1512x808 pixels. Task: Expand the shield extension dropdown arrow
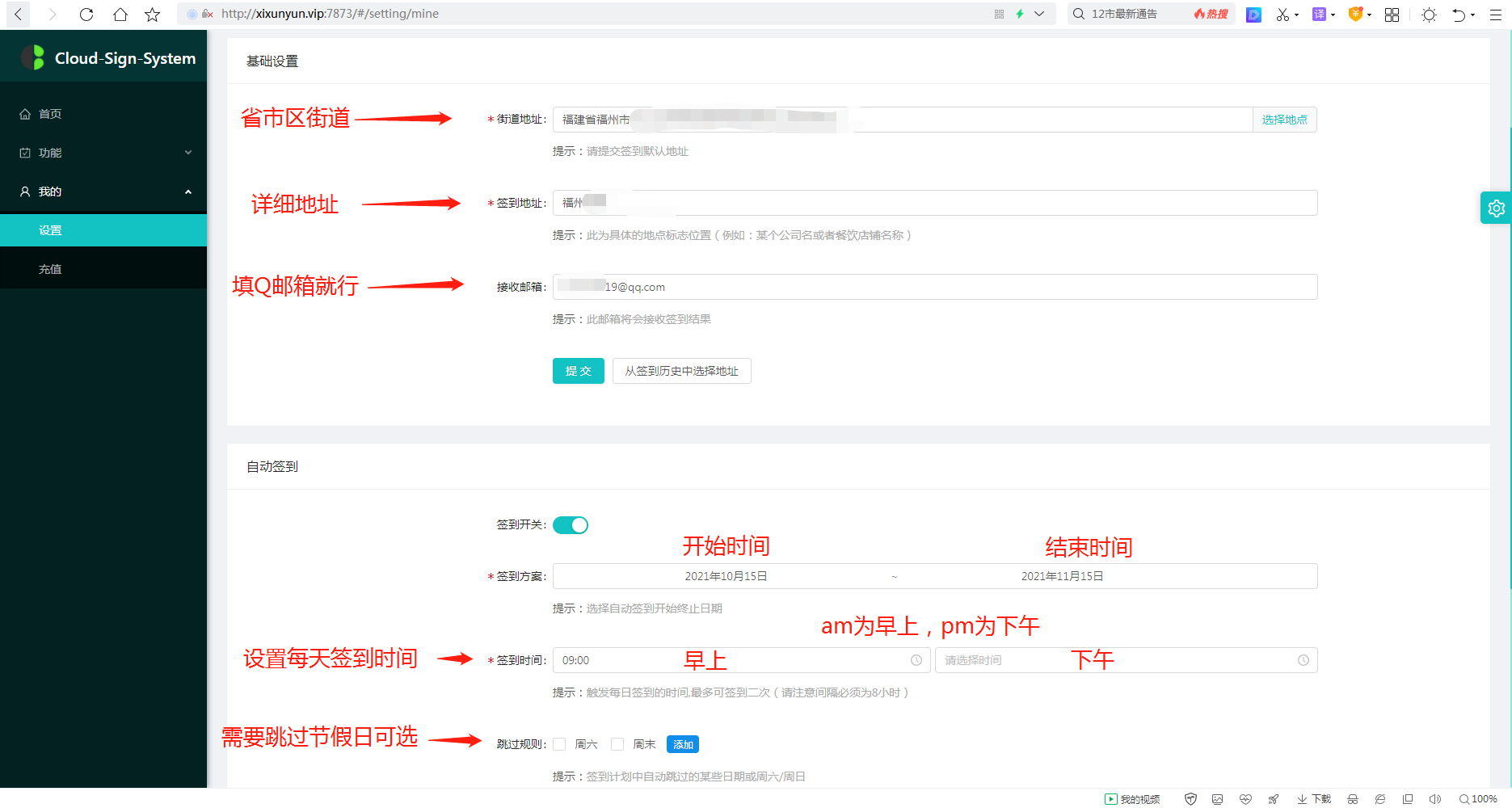(x=1369, y=15)
